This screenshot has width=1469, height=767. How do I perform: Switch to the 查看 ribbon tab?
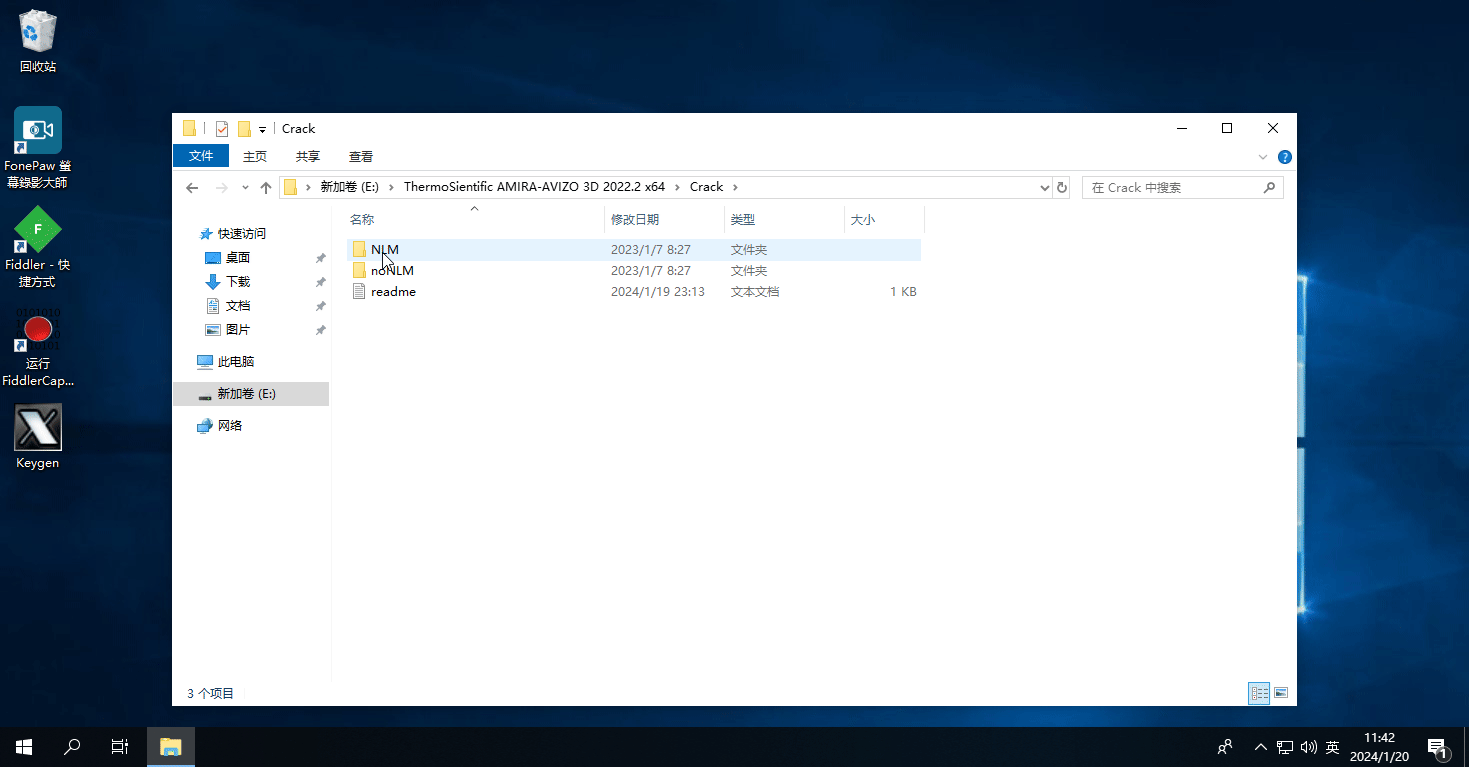(x=361, y=156)
